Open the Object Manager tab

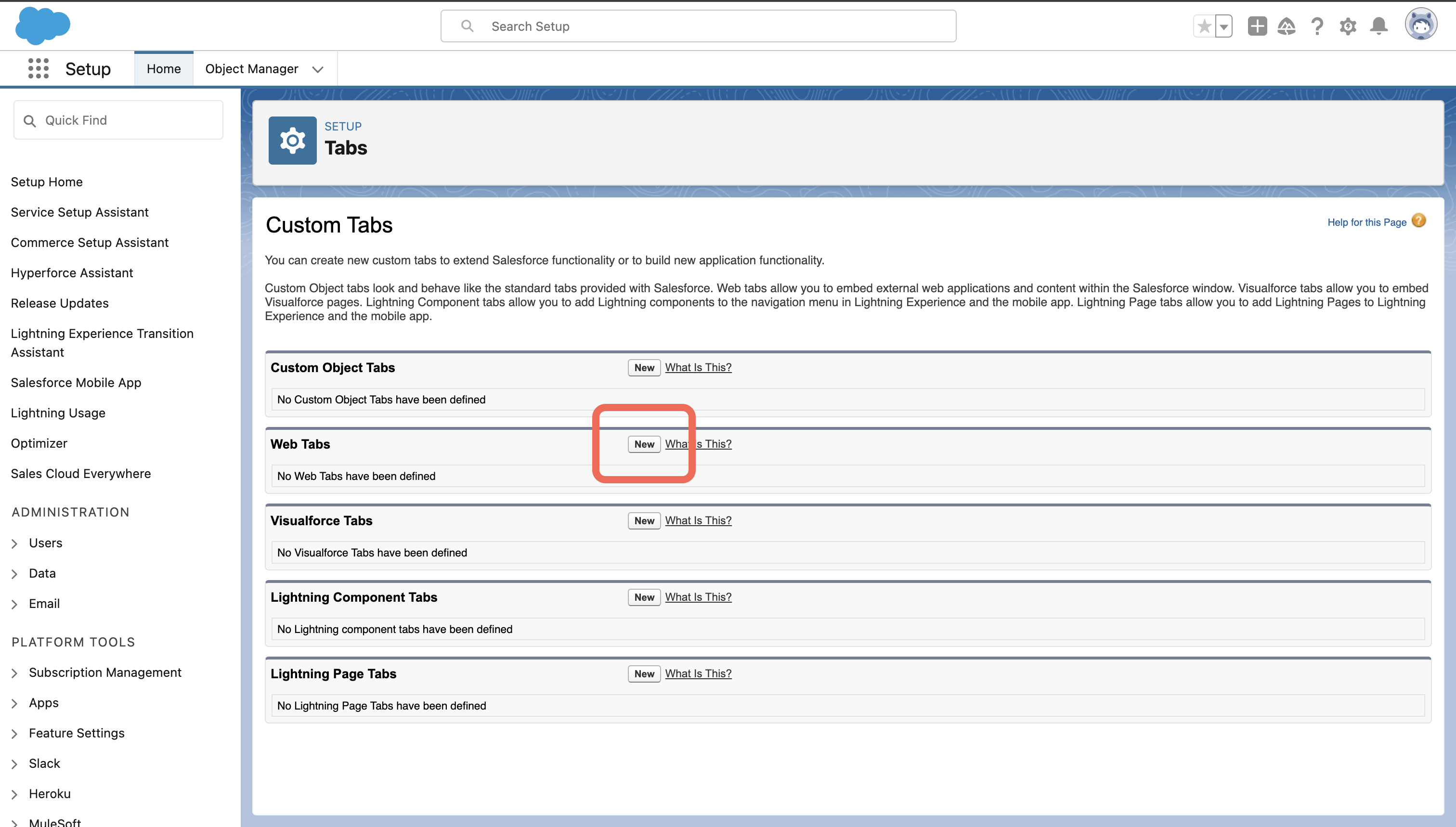pos(251,69)
